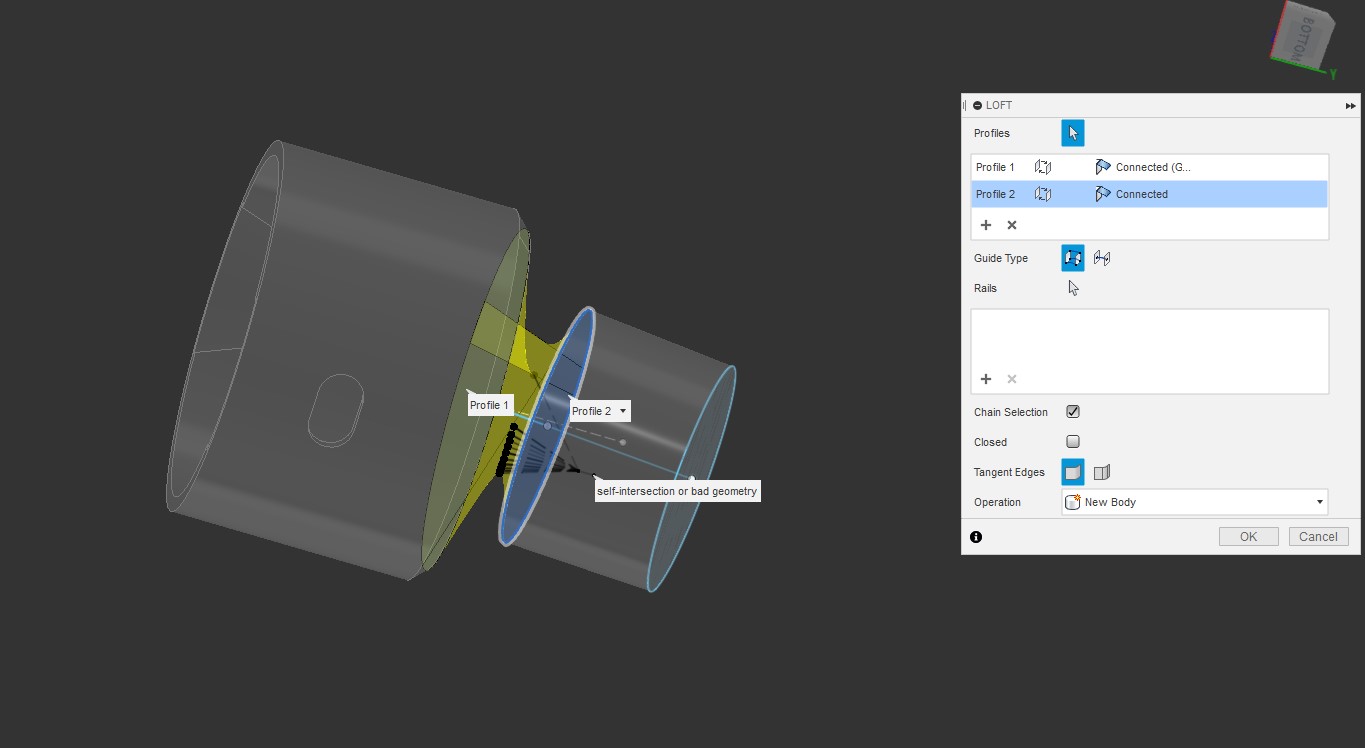
Task: Click slot hole on large cylinder
Action: [x=335, y=409]
